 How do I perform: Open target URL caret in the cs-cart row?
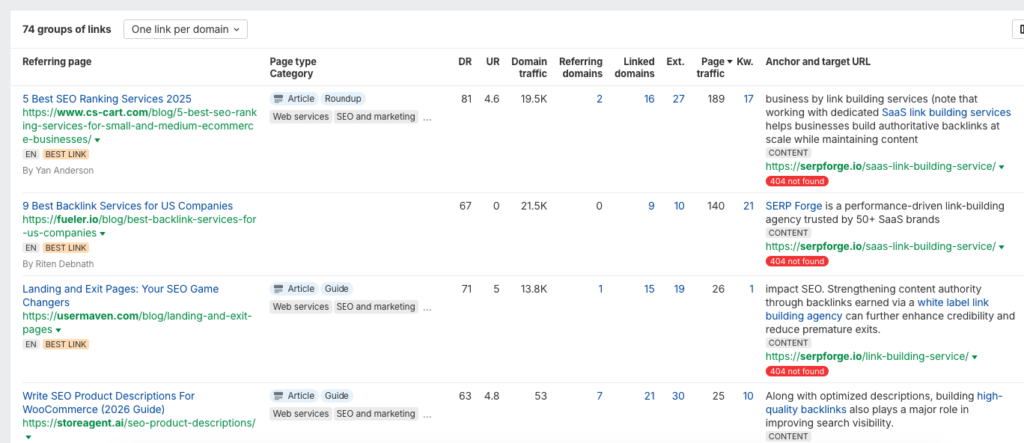coord(1001,167)
